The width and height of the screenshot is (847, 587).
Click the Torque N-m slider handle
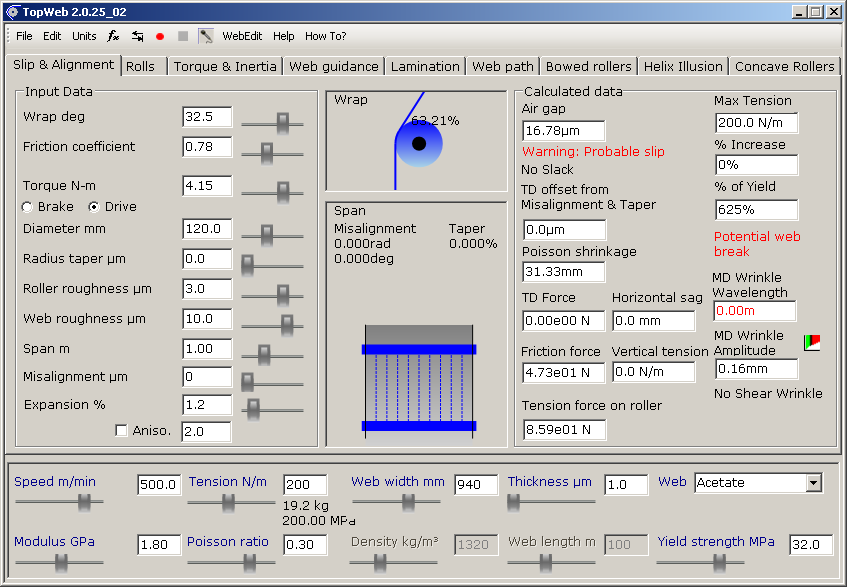[283, 192]
